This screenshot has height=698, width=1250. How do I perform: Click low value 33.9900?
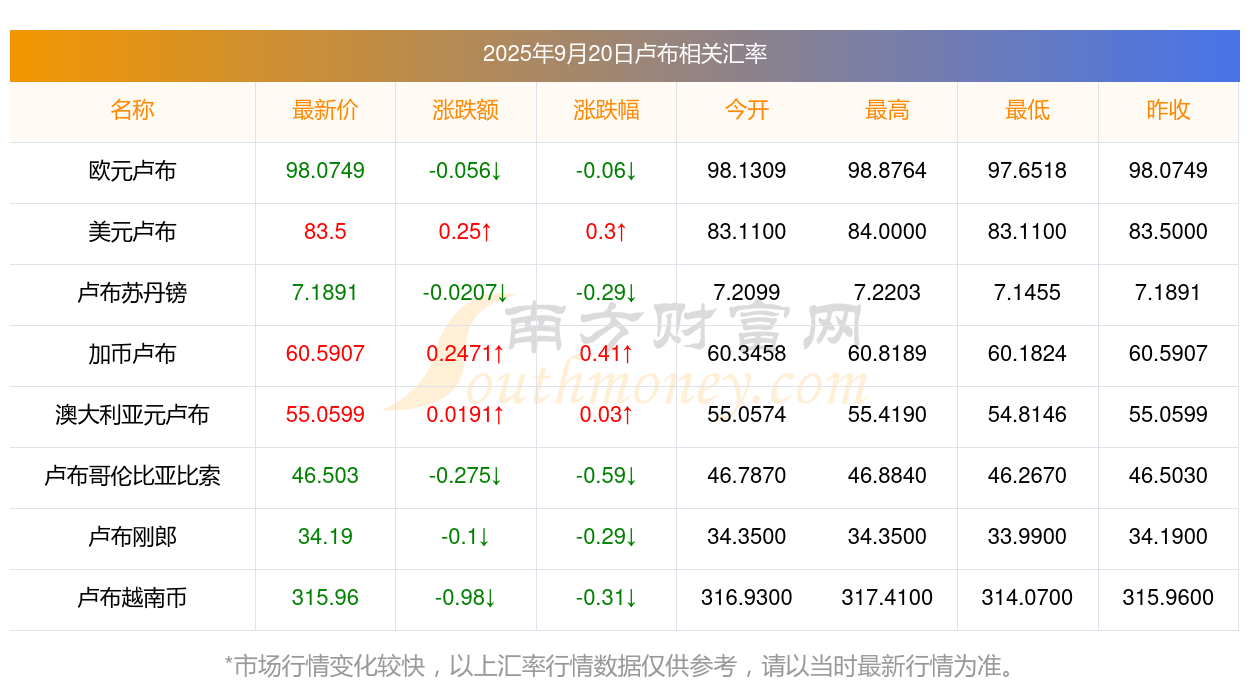(x=1028, y=537)
